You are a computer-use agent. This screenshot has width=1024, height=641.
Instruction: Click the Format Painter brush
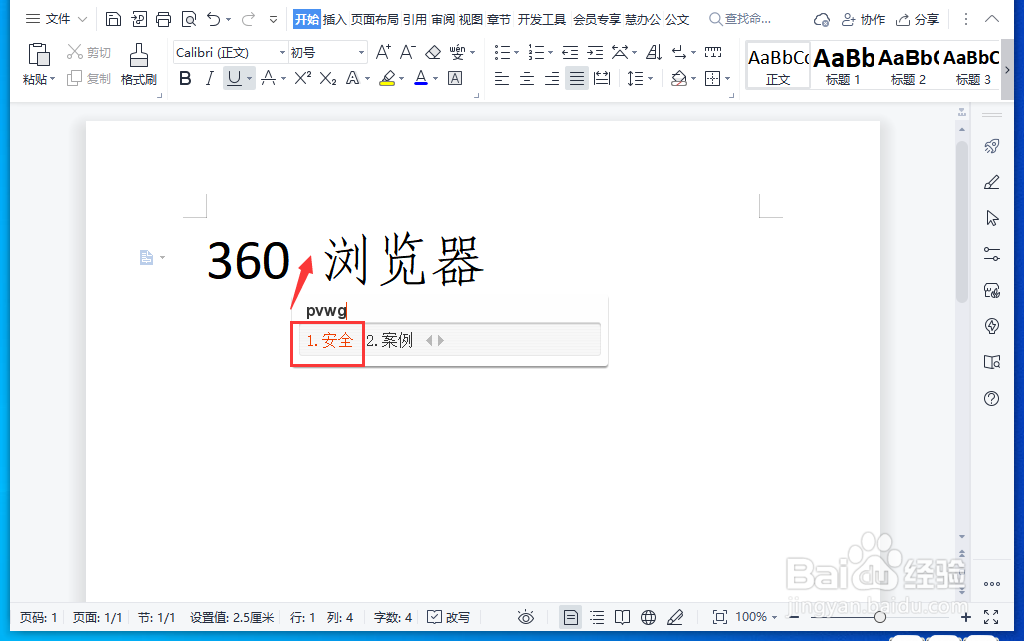(x=138, y=55)
